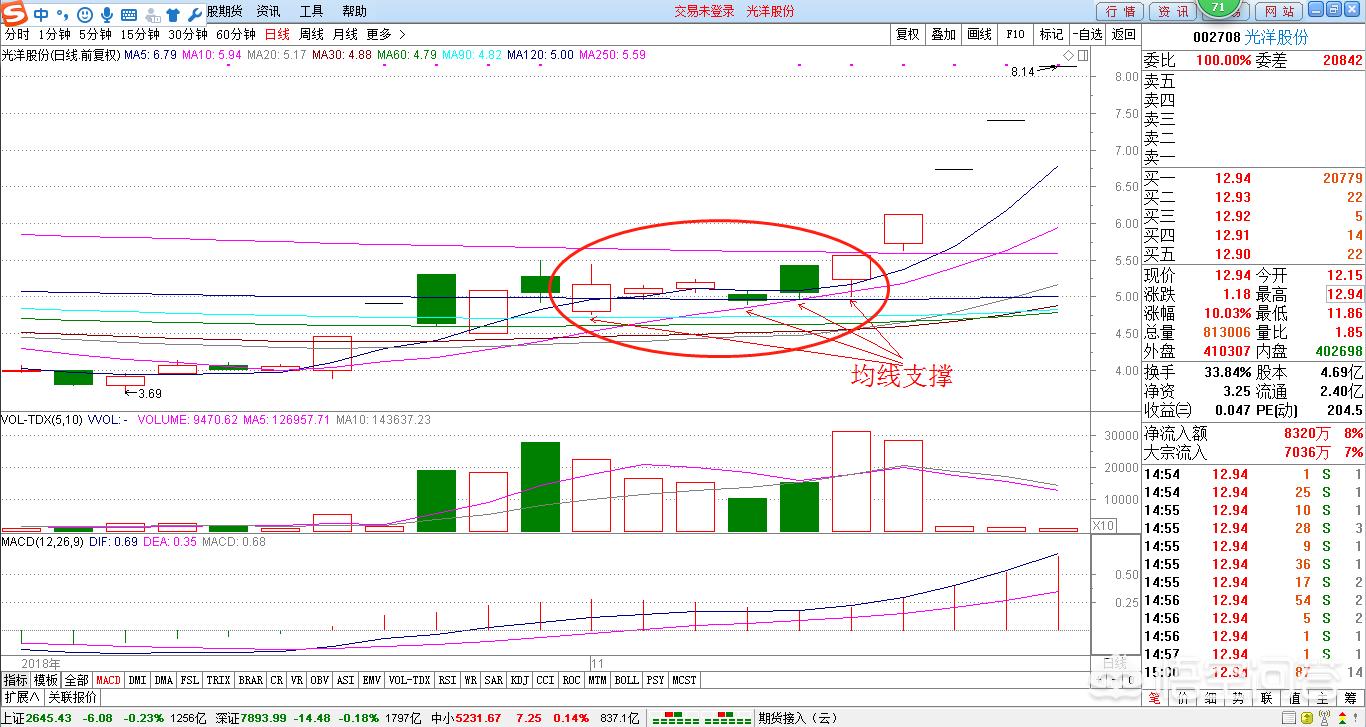Select the DMI indicator
This screenshot has width=1366, height=727.
(137, 680)
